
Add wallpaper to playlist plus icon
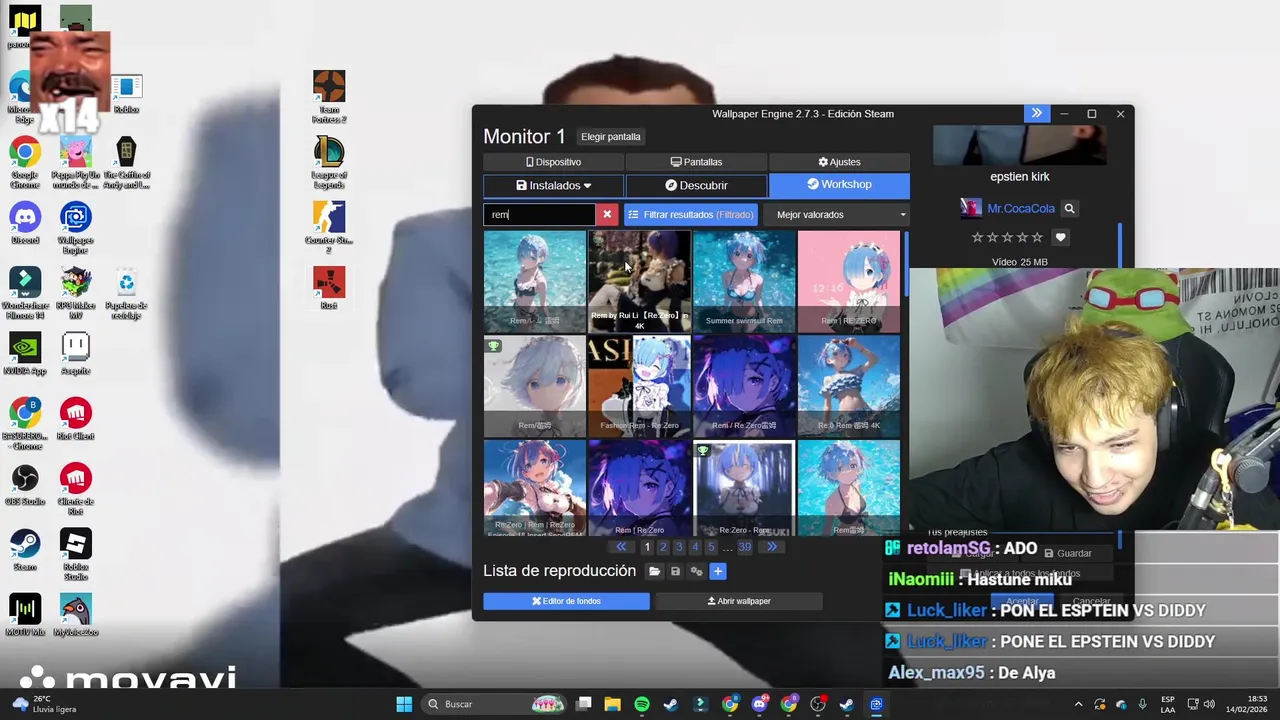tap(717, 571)
